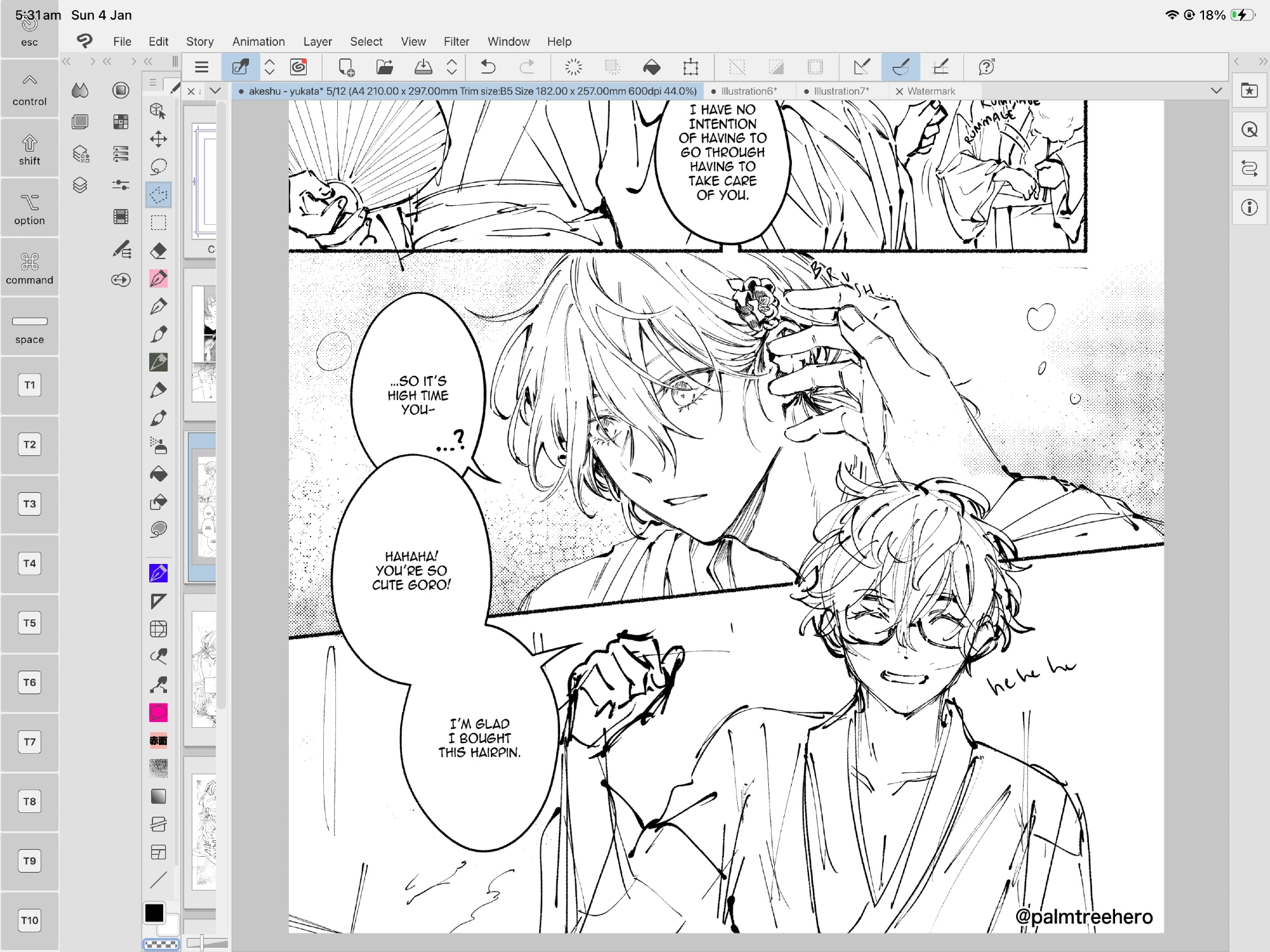Select the Eraser tool
The image size is (1270, 952).
tap(159, 251)
